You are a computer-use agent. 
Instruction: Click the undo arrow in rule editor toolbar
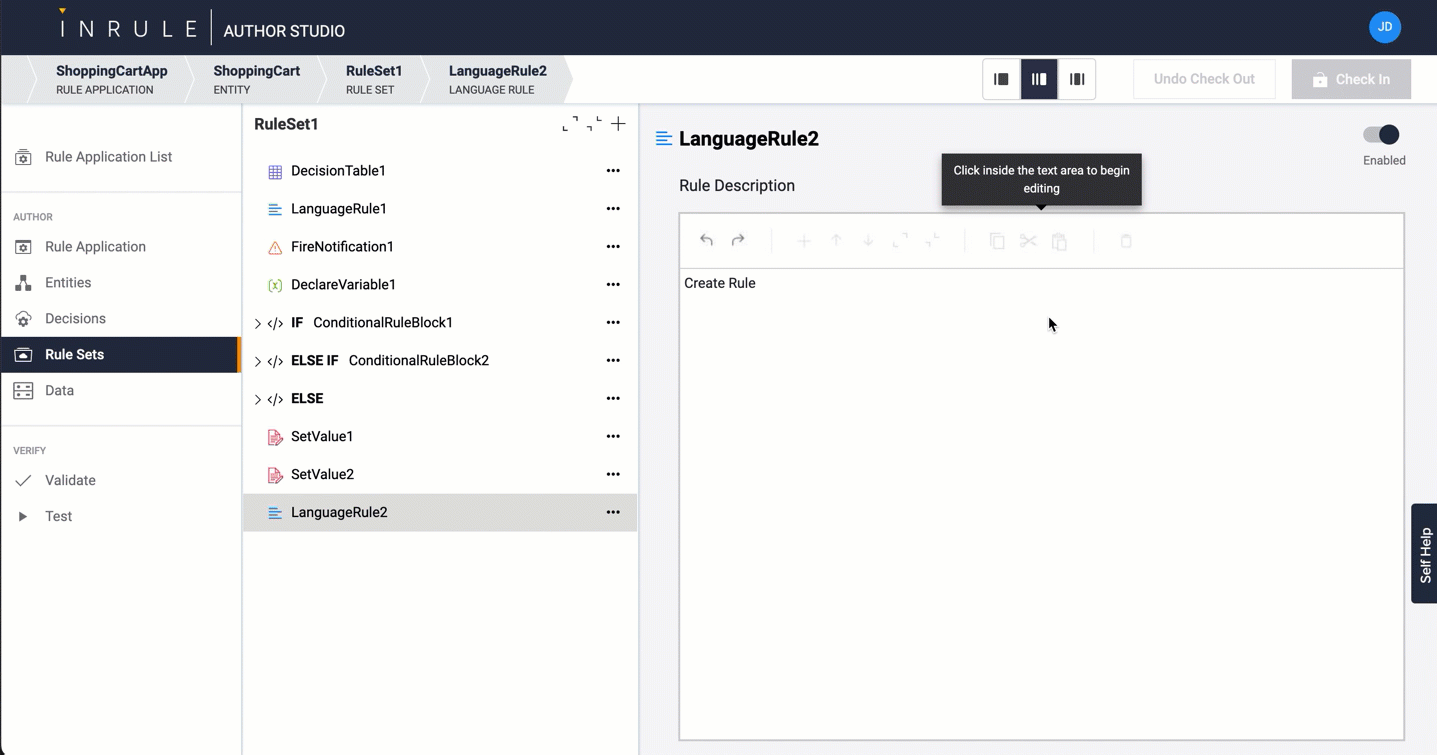[x=706, y=240]
